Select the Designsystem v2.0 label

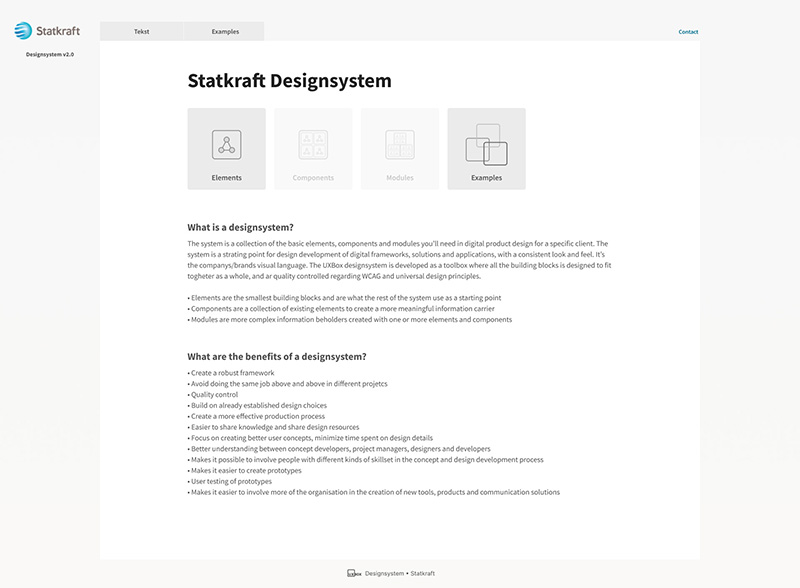coord(50,54)
